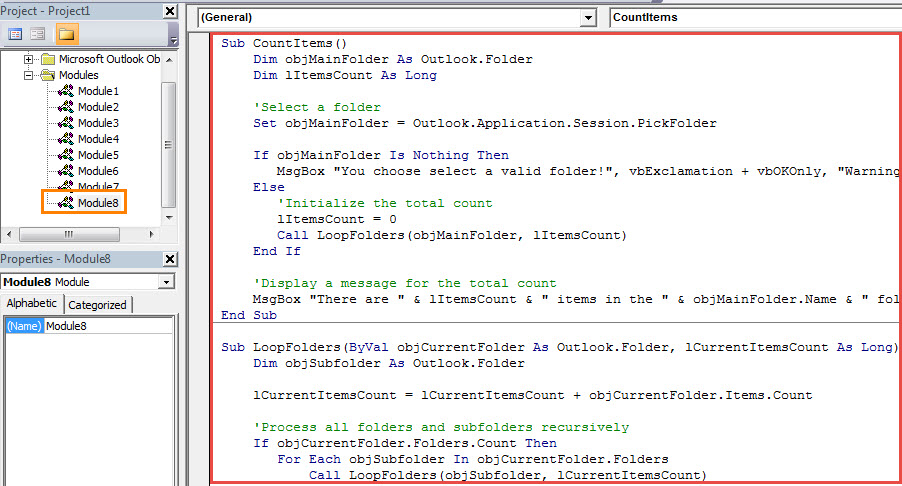Image resolution: width=902 pixels, height=486 pixels.
Task: Click the Module4 module icon
Action: 66,139
